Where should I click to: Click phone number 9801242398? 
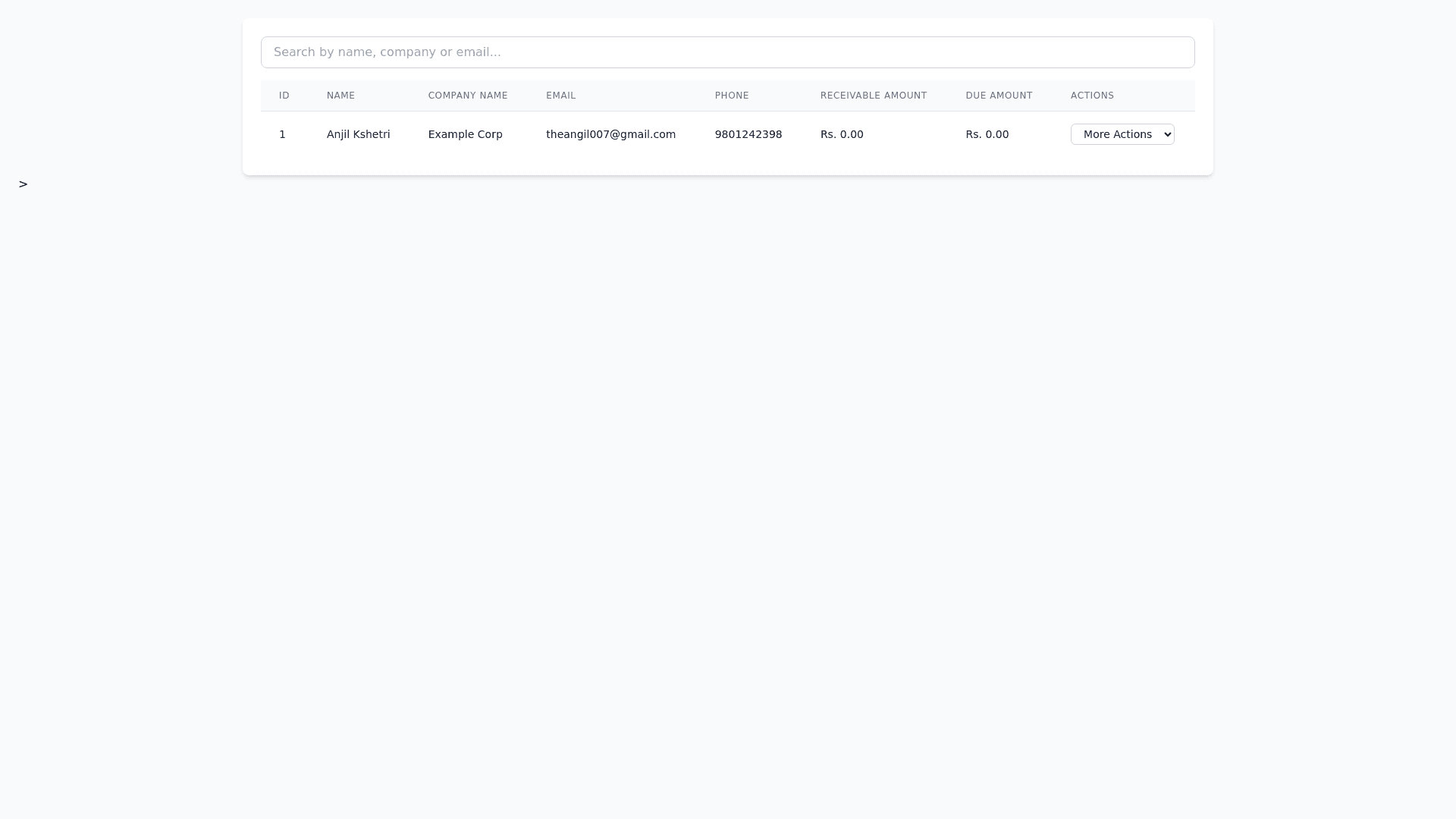(x=748, y=134)
